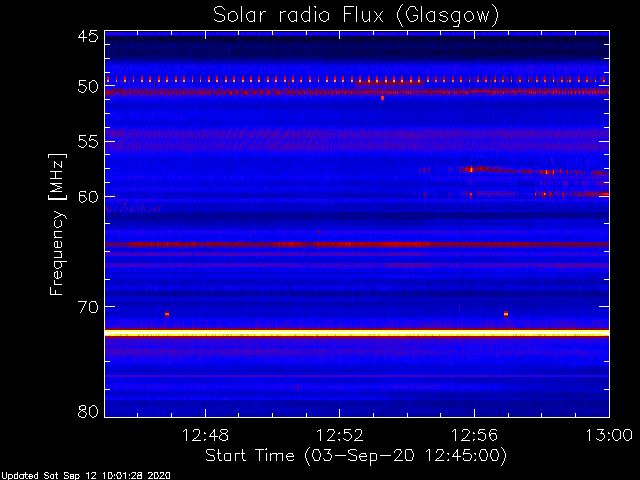Click the bright burst at 12:56 near 57 MHz
Viewport: 640px width, 480px height.
click(471, 169)
